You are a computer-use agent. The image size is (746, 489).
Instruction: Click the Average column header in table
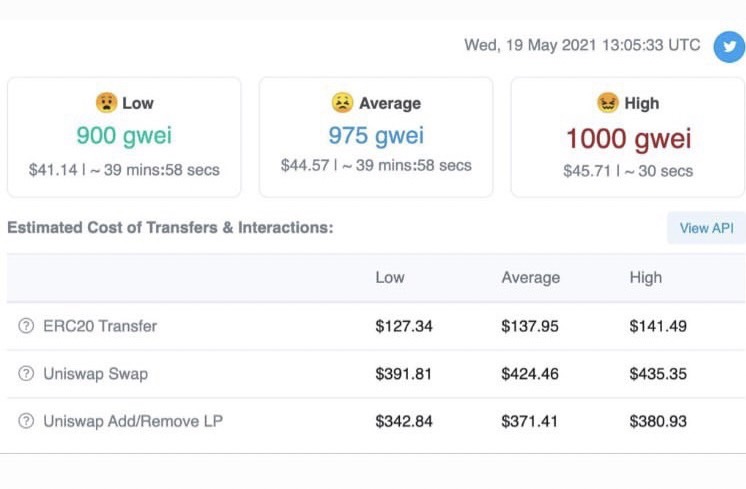click(530, 277)
